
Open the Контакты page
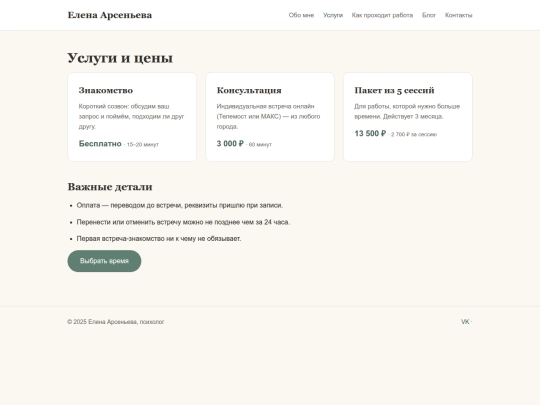tap(458, 15)
